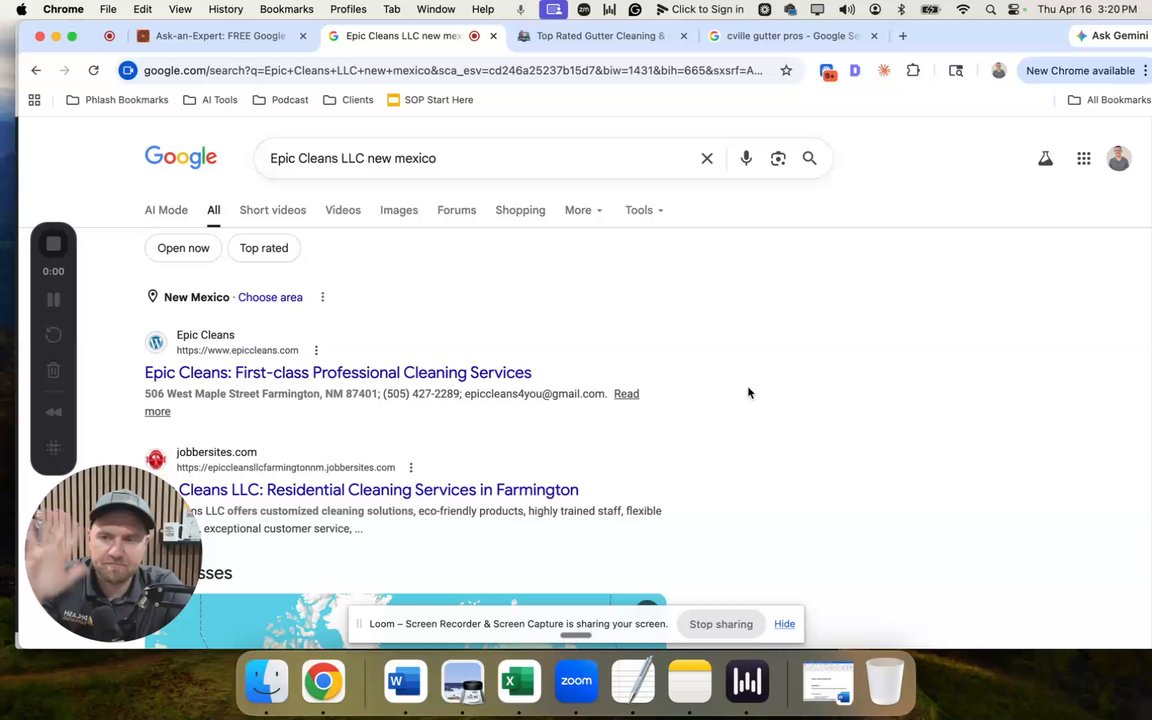Screen dimensions: 1152x720
Task: Click the Stop sharing button
Action: [721, 624]
